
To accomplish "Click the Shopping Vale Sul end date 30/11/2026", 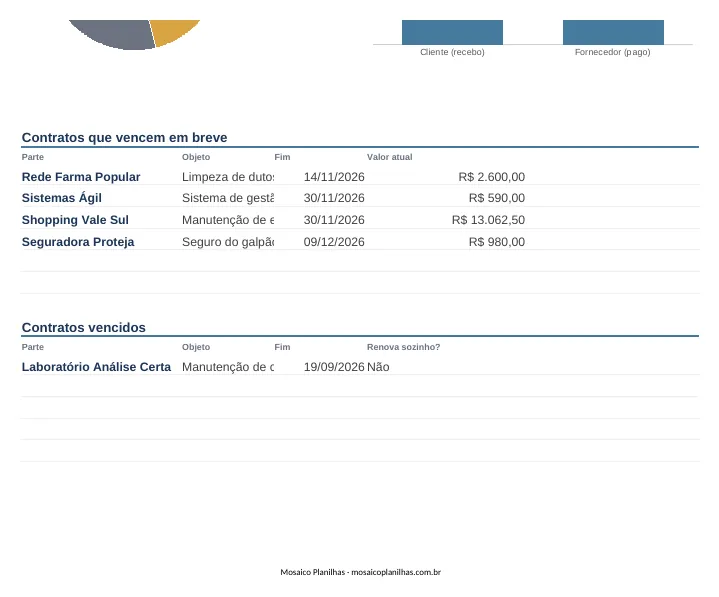I will 334,220.
